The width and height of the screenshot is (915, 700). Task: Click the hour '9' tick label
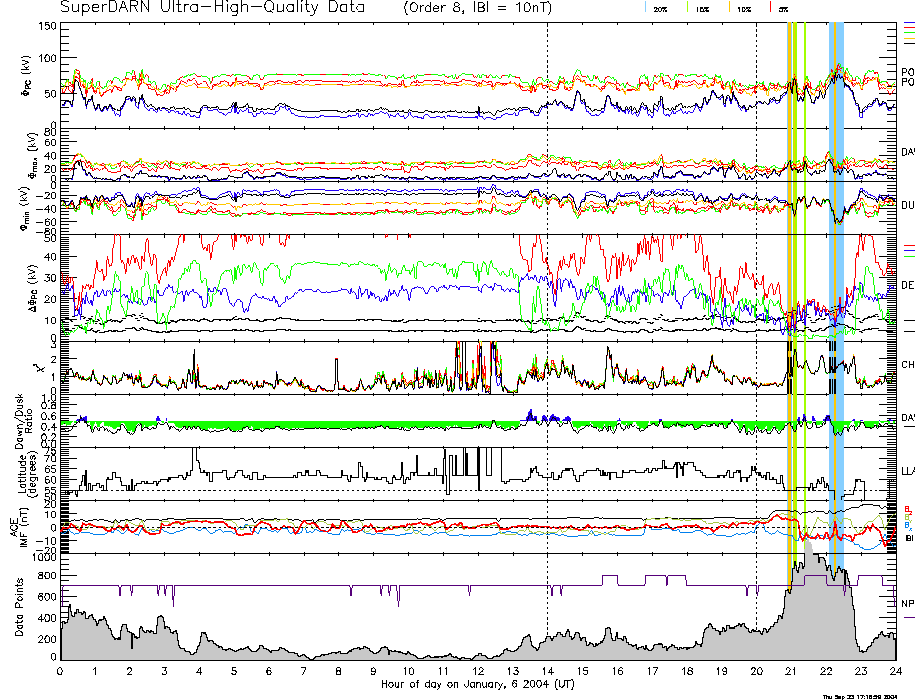click(x=373, y=671)
